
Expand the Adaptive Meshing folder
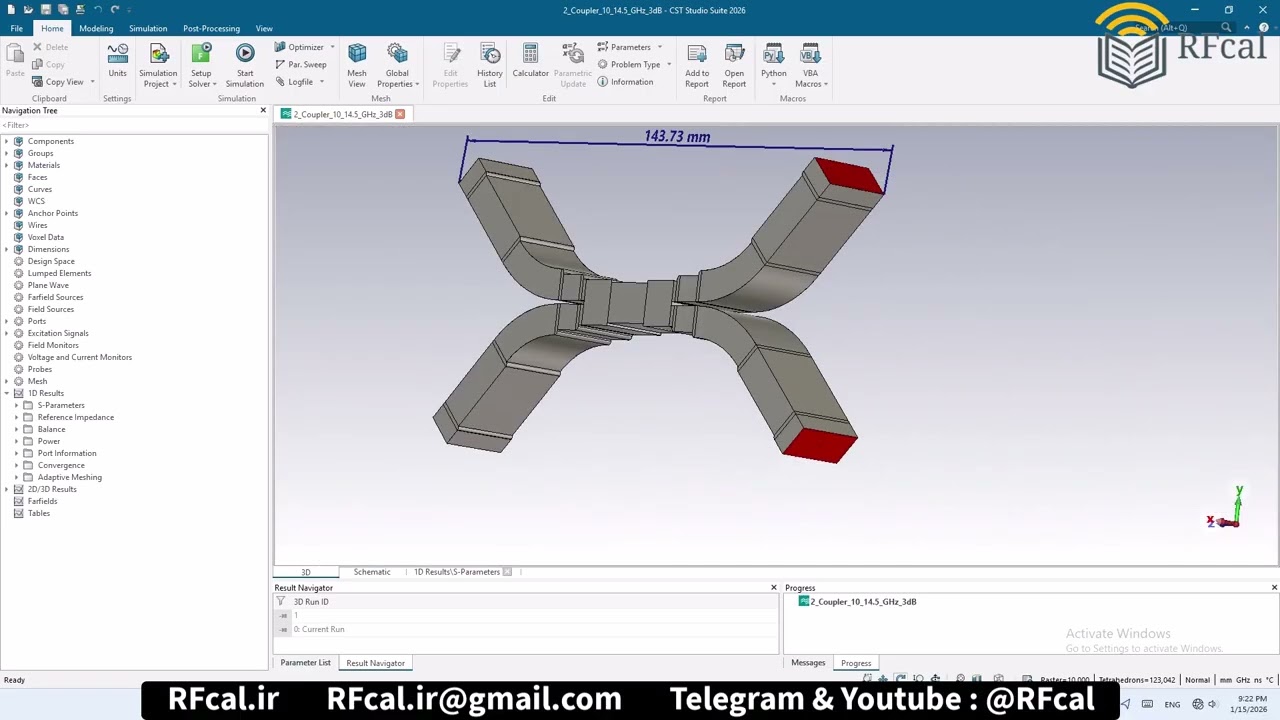click(x=16, y=477)
